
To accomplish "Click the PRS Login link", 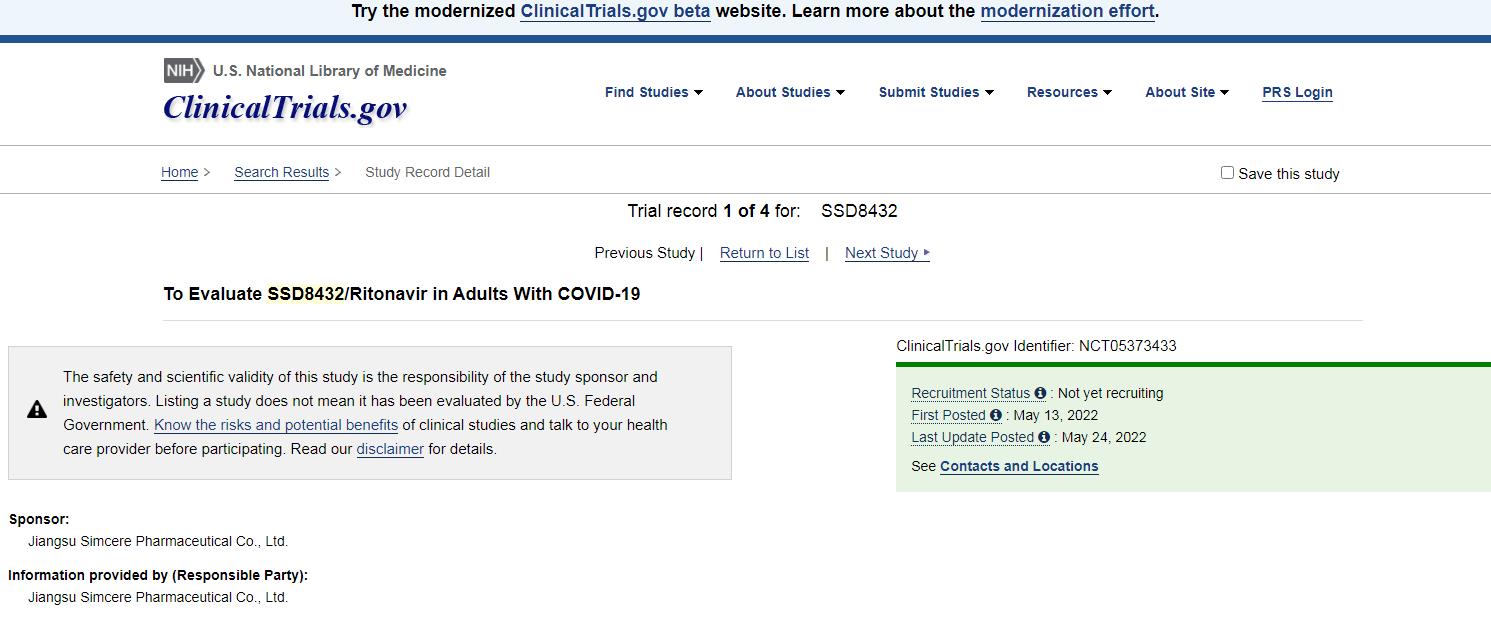I will [x=1297, y=92].
